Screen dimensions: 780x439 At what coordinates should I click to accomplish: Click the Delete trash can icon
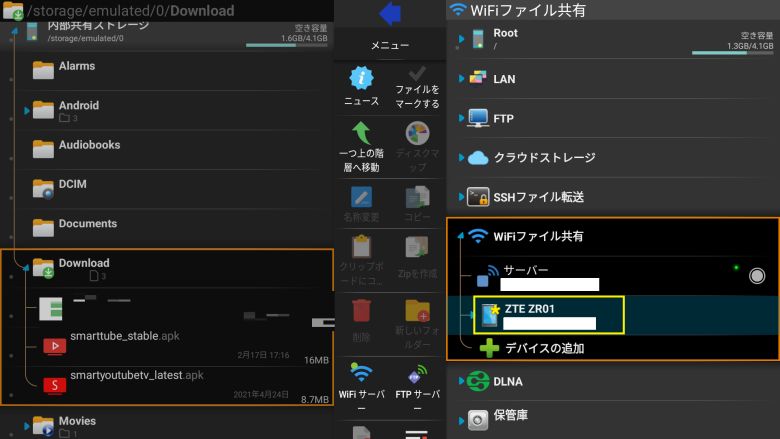pyautogui.click(x=361, y=311)
